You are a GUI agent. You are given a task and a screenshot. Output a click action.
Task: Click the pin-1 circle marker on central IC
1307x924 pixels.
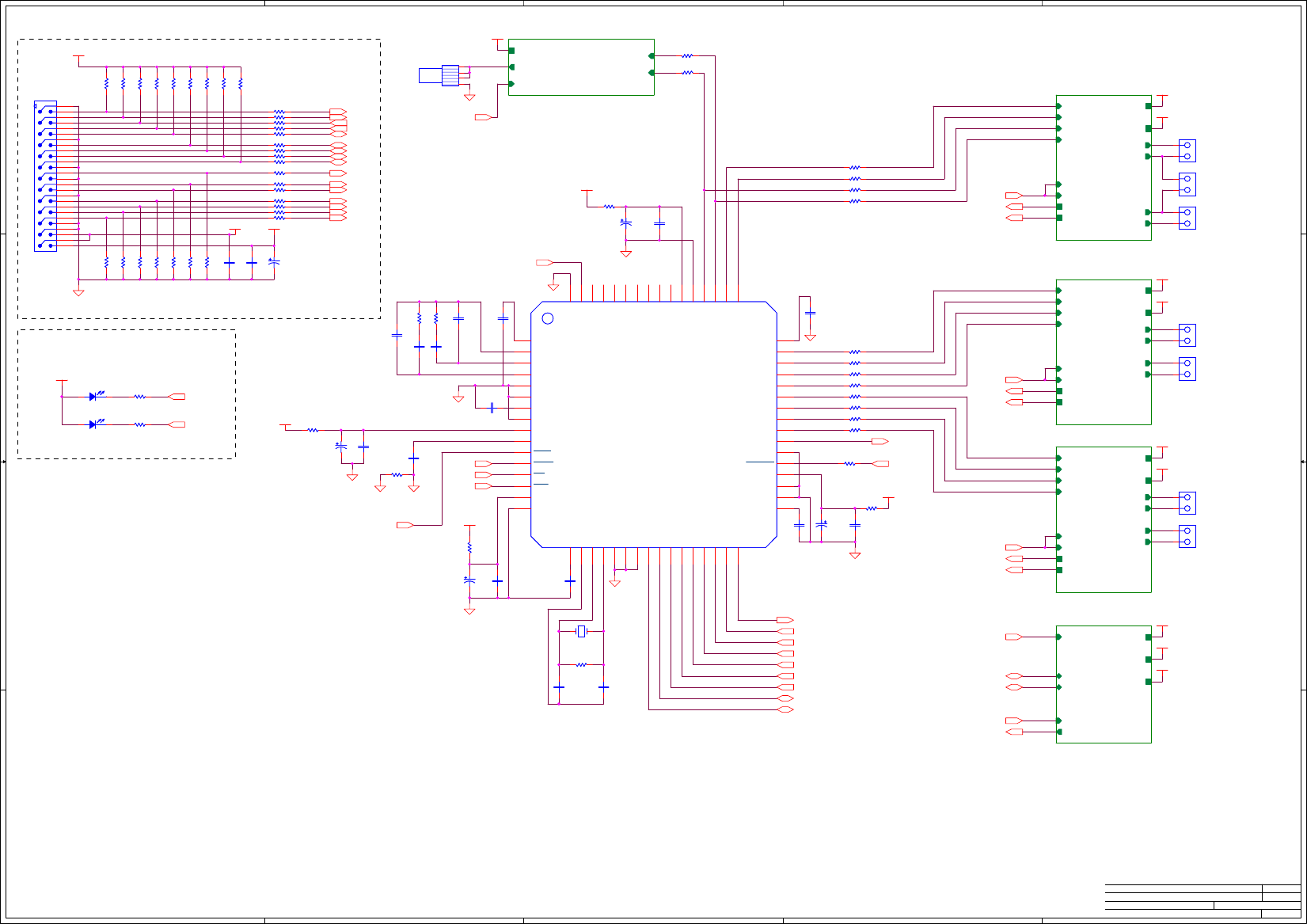click(547, 318)
